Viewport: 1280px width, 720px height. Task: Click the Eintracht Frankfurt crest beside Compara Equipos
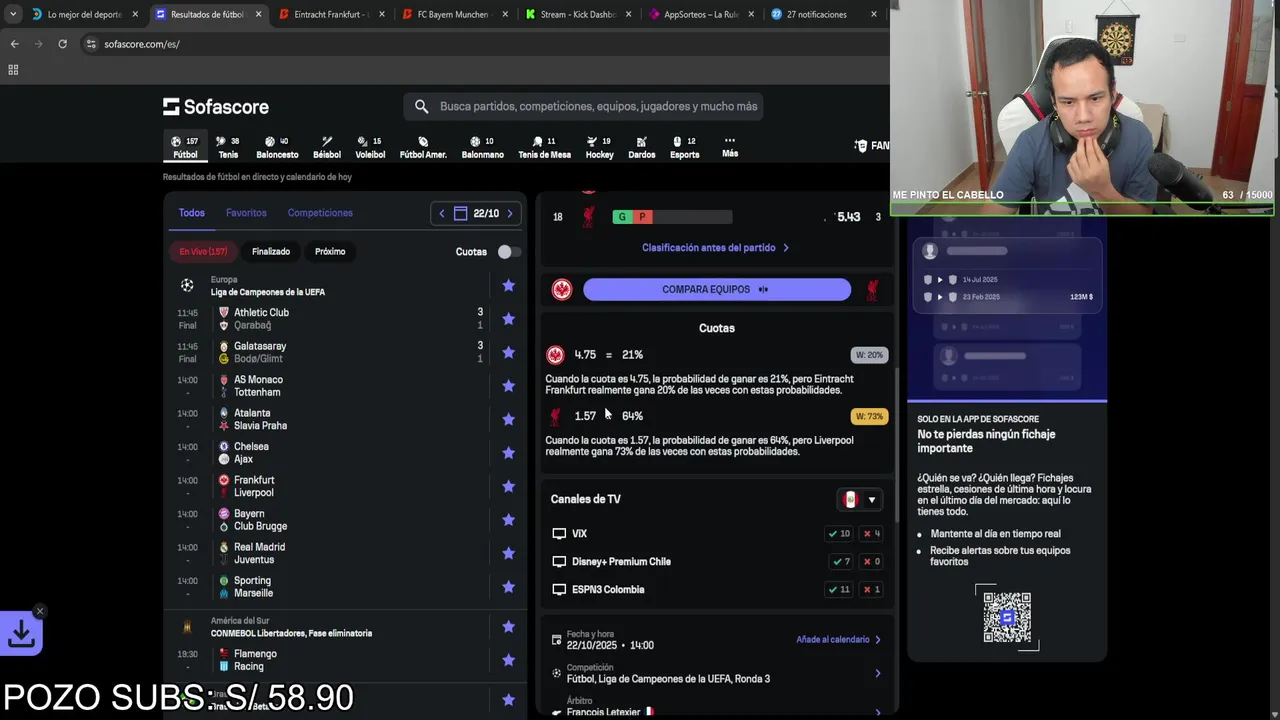tap(562, 289)
